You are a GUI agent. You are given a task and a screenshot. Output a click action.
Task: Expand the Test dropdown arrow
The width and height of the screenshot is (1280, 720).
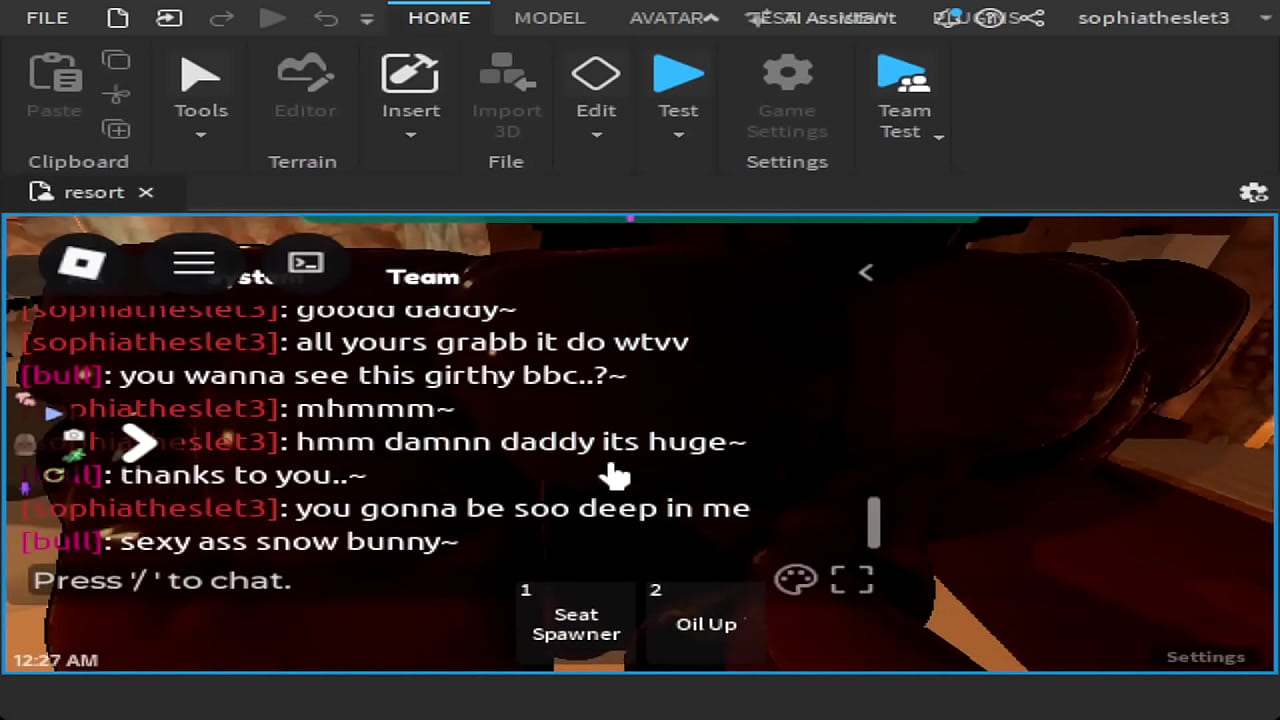(678, 135)
